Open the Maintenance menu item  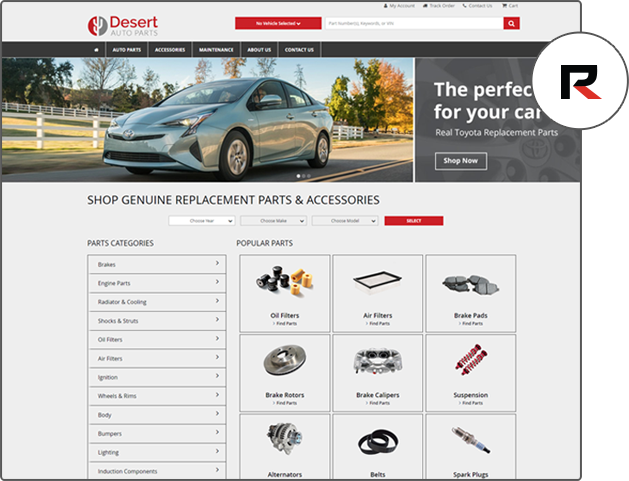point(215,49)
